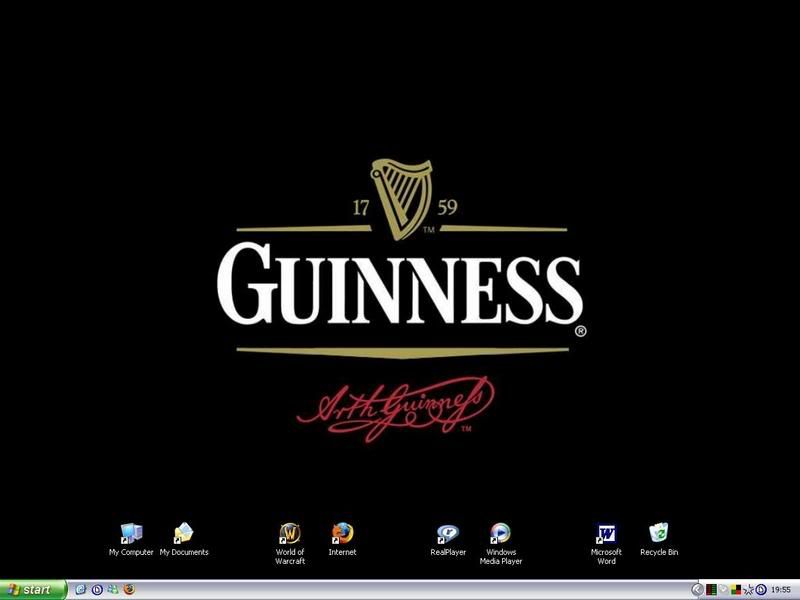Screen dimensions: 800x600
Task: Click the blue circle icon in system tray
Action: tap(761, 590)
